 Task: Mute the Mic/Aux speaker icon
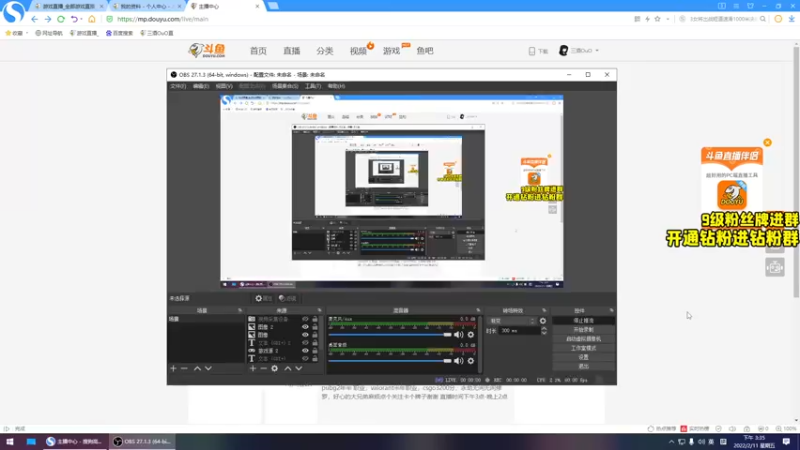pyautogui.click(x=459, y=335)
